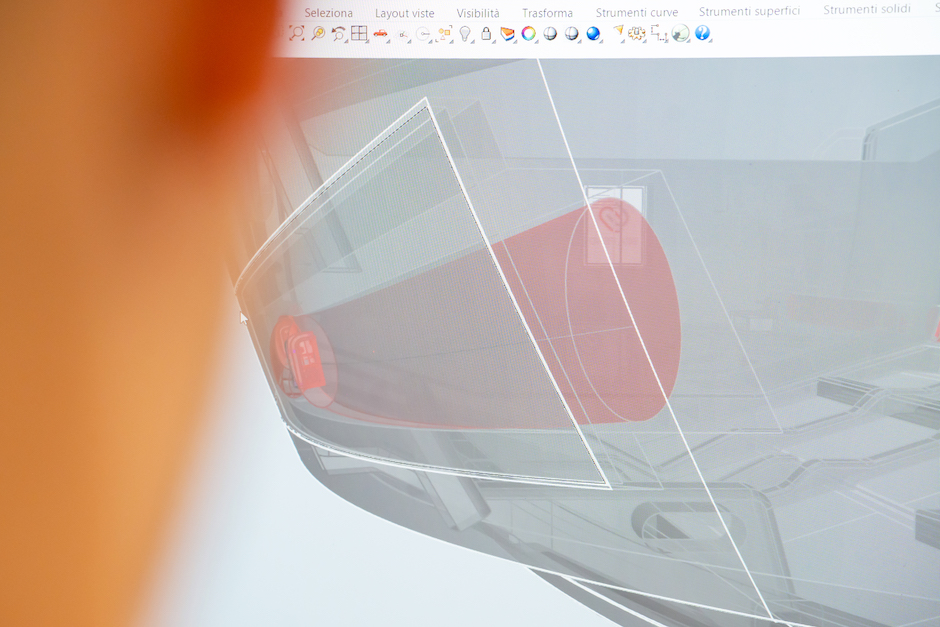Open the Strumenti superfici tab
940x627 pixels.
coord(749,11)
